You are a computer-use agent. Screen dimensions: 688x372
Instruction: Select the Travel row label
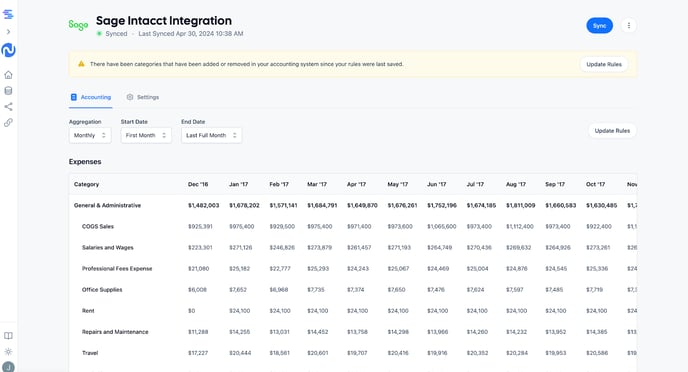point(90,353)
